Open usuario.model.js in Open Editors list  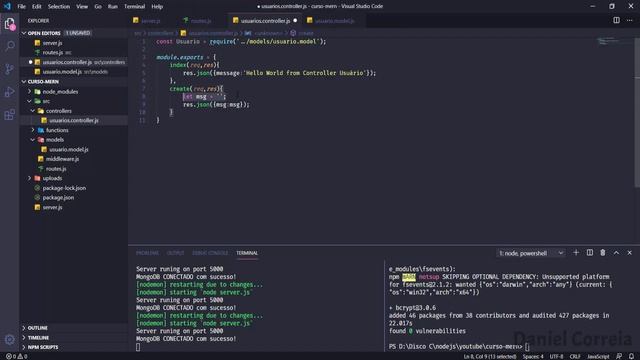tap(62, 72)
